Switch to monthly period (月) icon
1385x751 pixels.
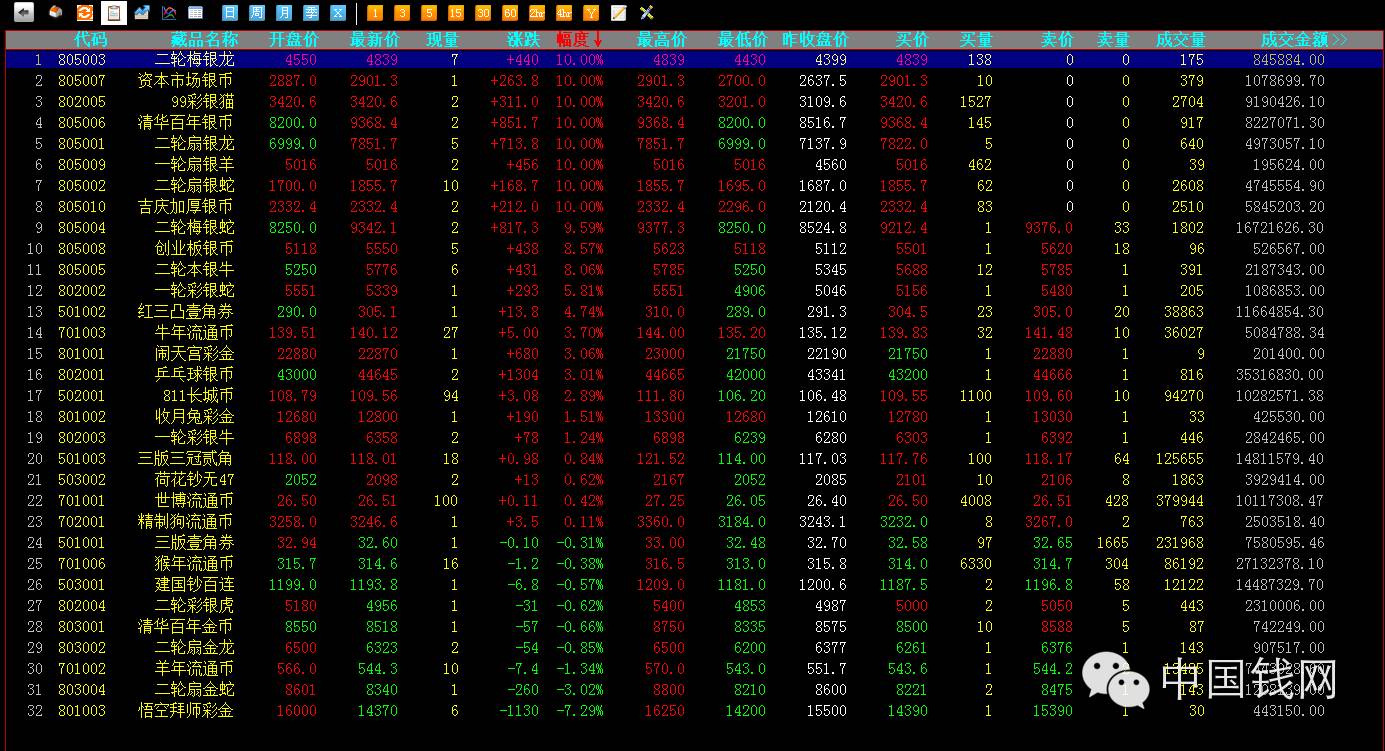point(284,13)
